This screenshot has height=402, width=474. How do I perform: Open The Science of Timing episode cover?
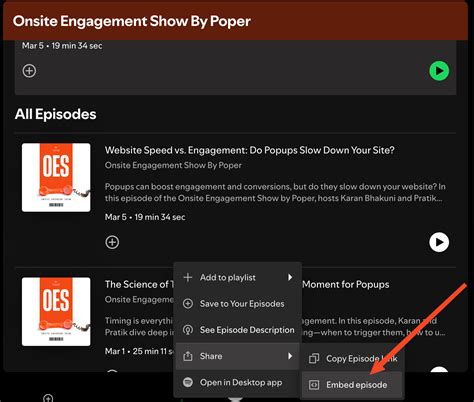point(56,311)
